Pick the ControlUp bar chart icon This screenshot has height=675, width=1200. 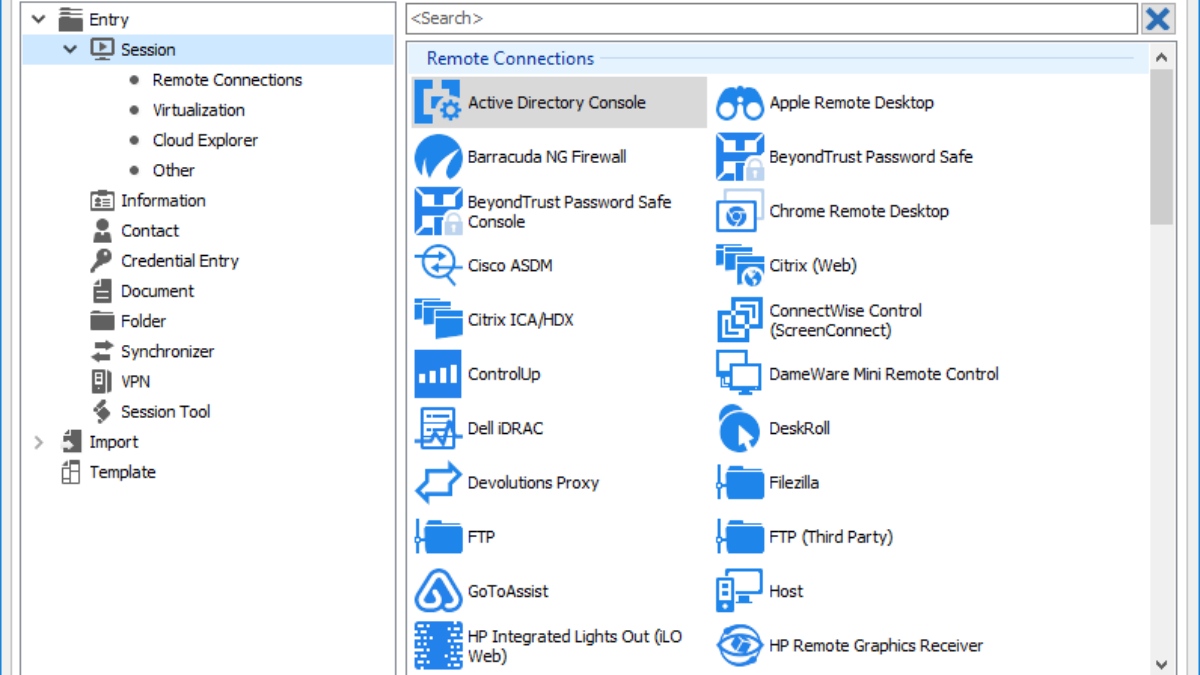[x=438, y=374]
